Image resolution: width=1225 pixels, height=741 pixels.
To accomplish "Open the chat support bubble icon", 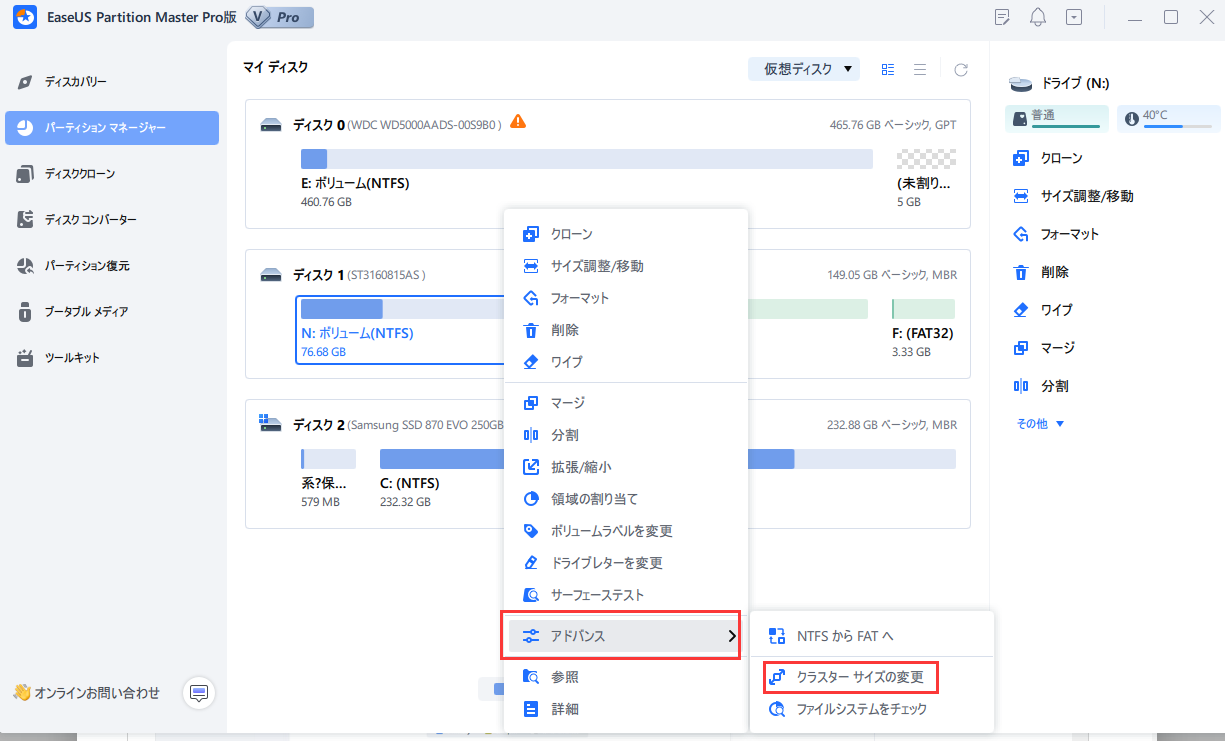I will pyautogui.click(x=198, y=693).
